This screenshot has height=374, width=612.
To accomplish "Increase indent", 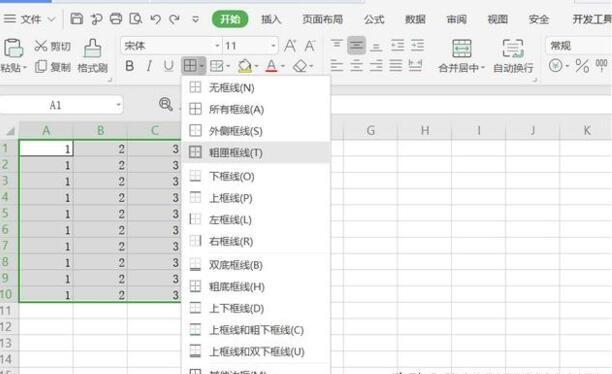I will (417, 45).
